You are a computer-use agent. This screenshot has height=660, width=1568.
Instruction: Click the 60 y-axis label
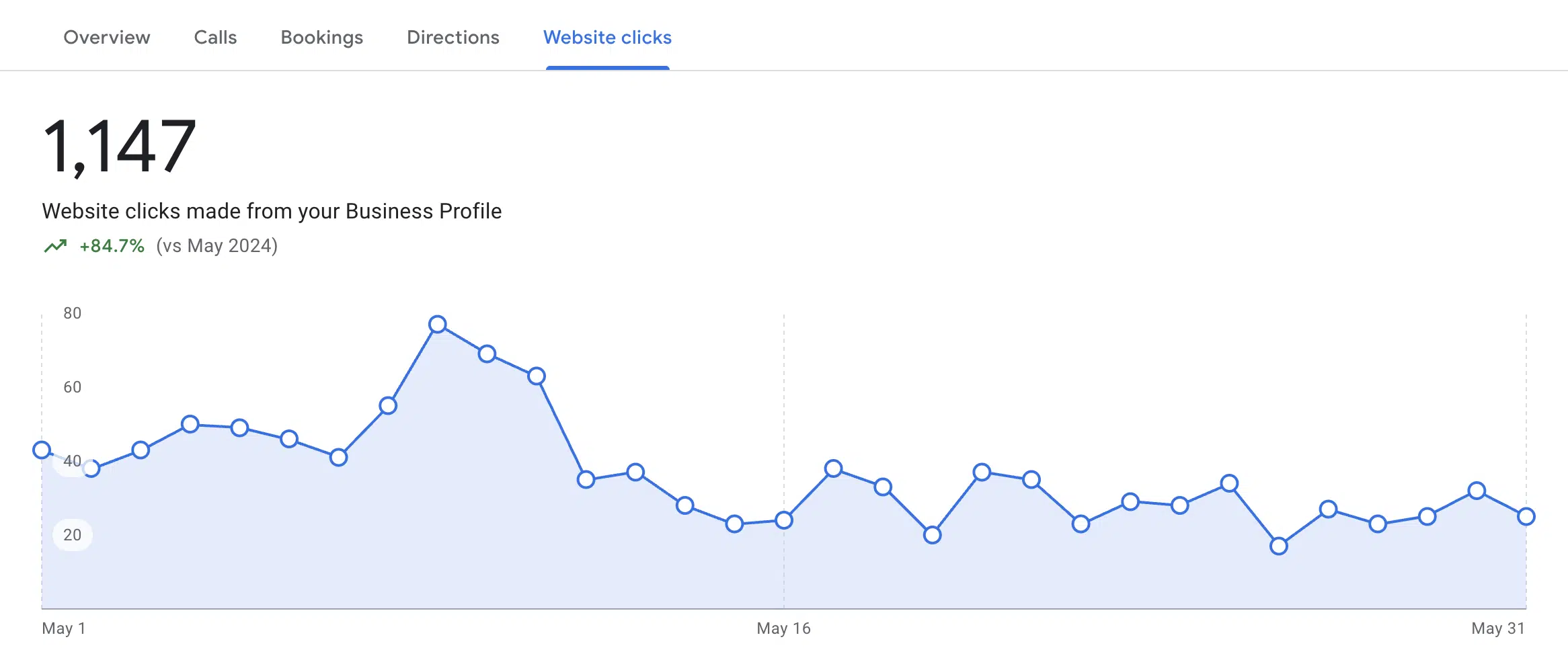pyautogui.click(x=72, y=387)
